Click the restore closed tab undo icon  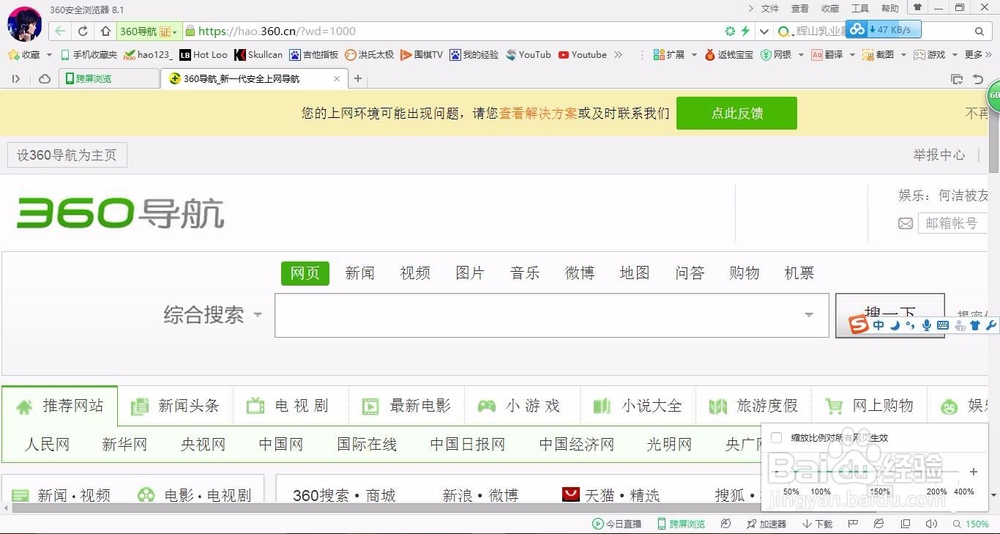pos(978,78)
